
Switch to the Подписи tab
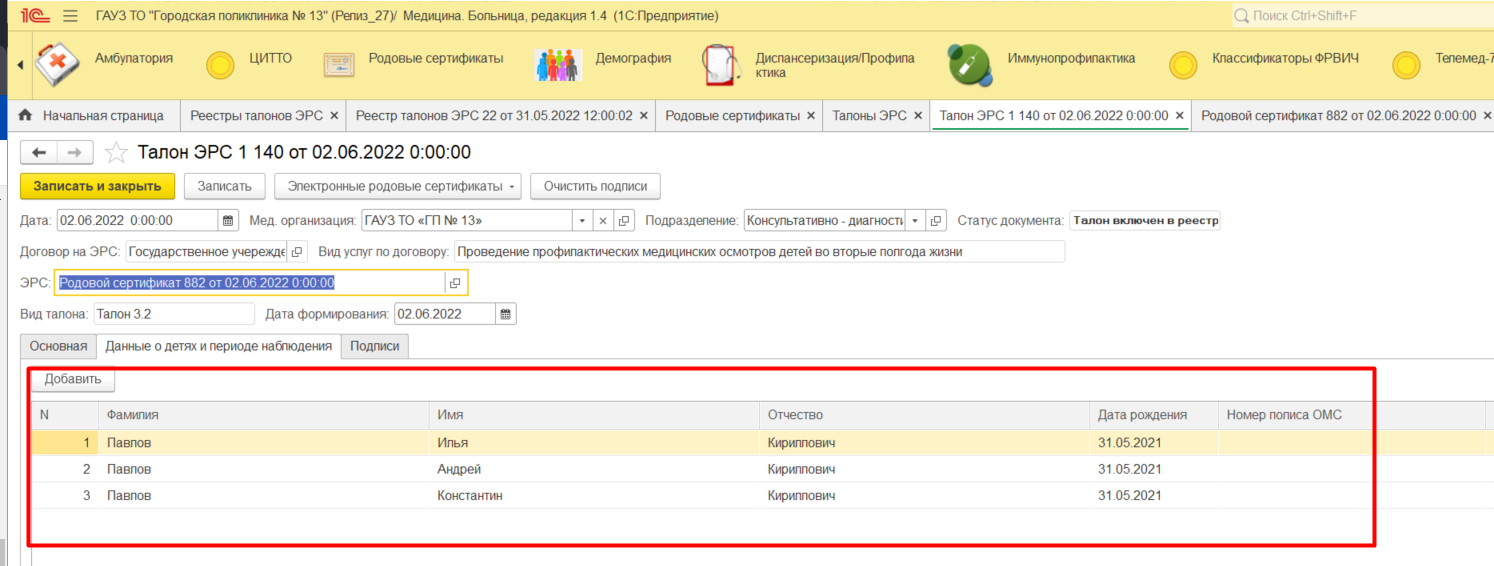click(374, 346)
